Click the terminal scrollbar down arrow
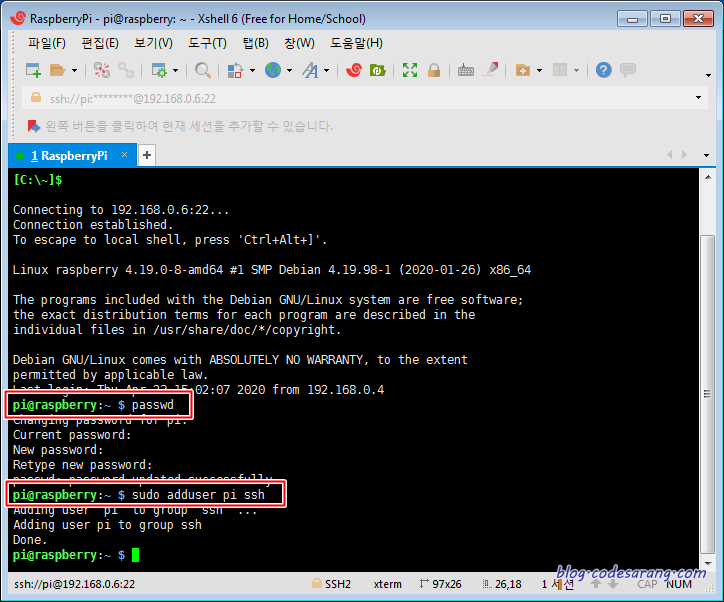 pos(708,564)
